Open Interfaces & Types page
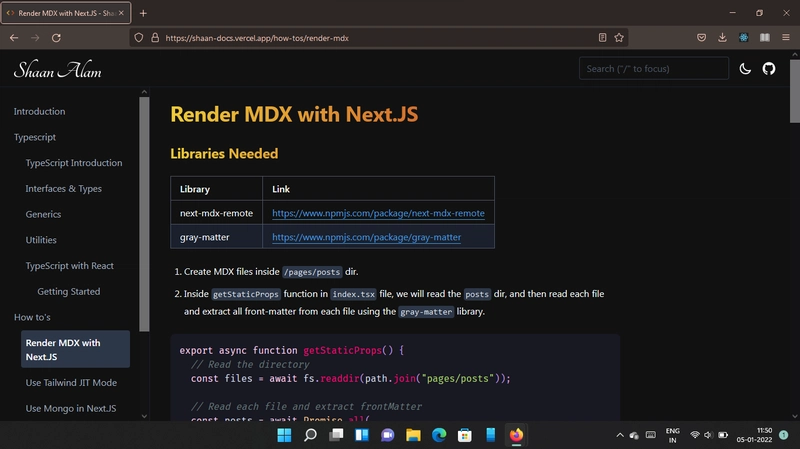This screenshot has width=800, height=449. coord(64,189)
